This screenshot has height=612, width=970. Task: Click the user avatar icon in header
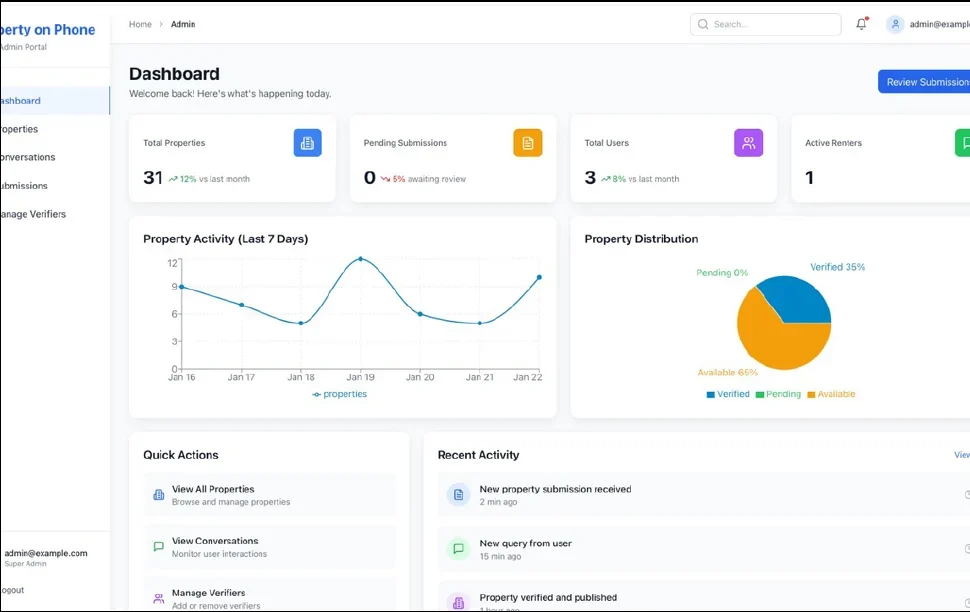coord(895,24)
